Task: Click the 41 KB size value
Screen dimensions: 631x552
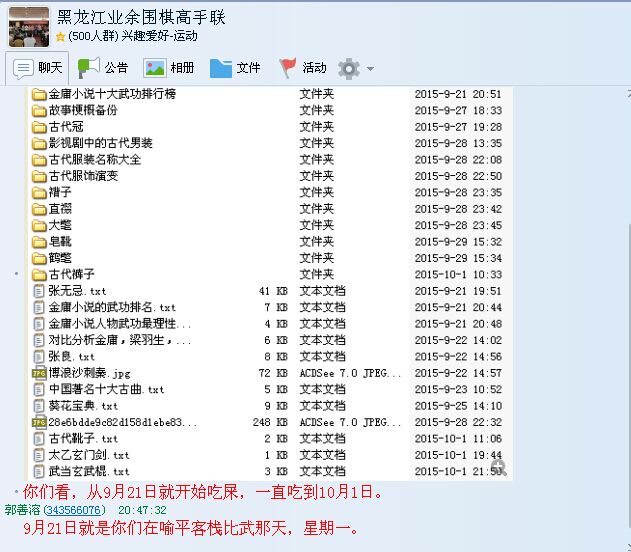Action: coord(273,291)
